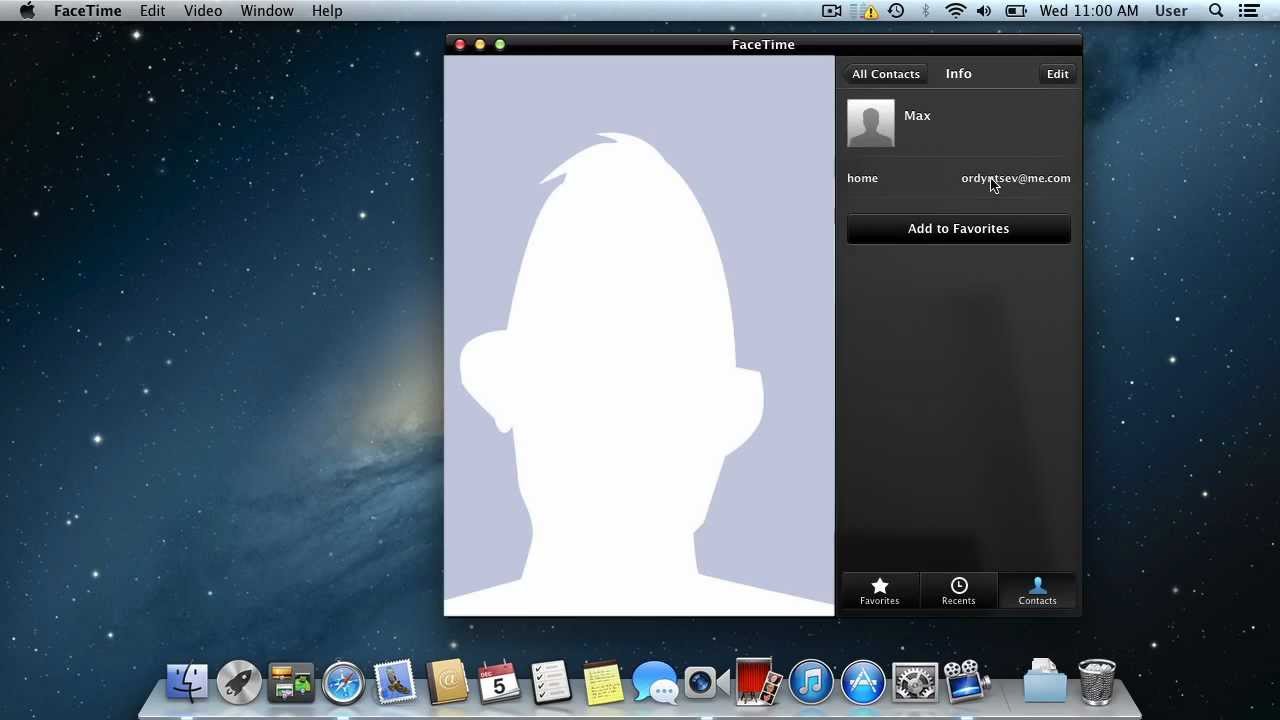Close the FaceTime window with red button

click(460, 44)
